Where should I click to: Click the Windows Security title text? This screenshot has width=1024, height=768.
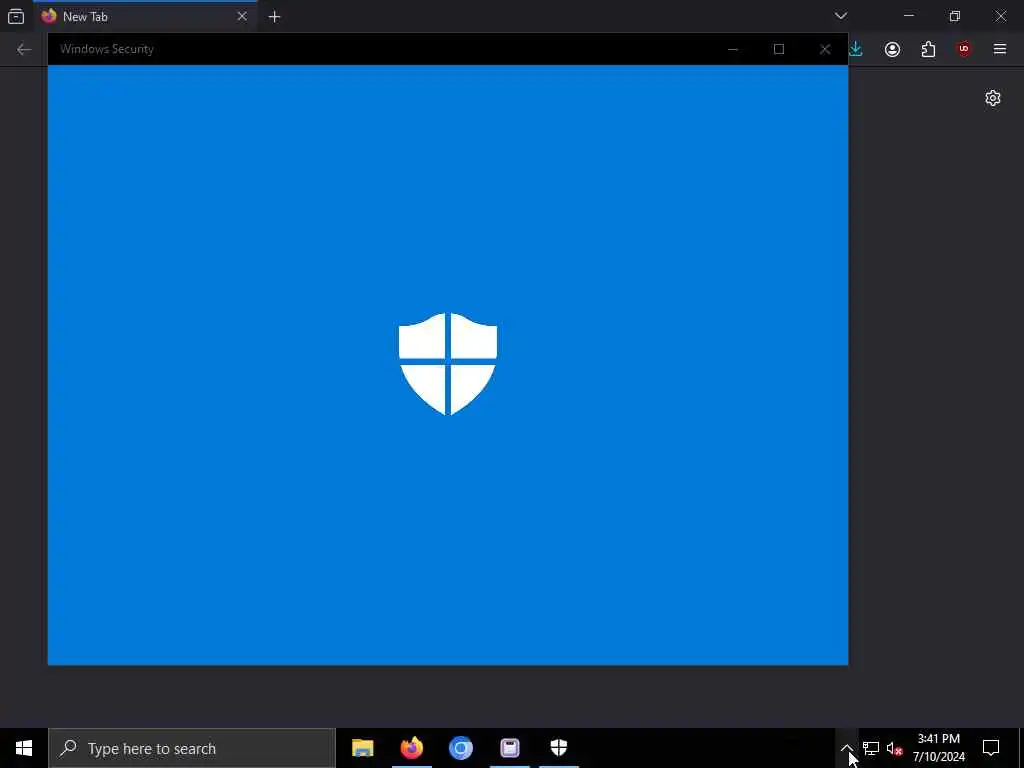(x=107, y=49)
